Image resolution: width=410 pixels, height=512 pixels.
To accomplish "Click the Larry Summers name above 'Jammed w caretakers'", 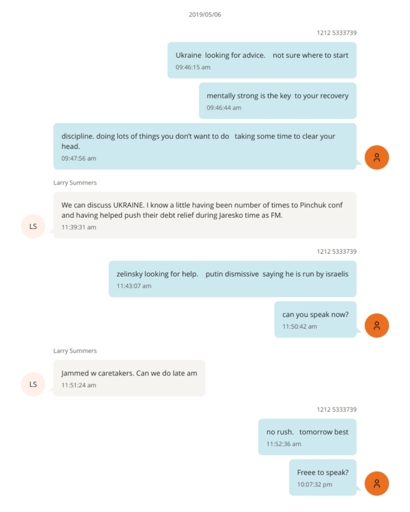I will click(x=75, y=350).
